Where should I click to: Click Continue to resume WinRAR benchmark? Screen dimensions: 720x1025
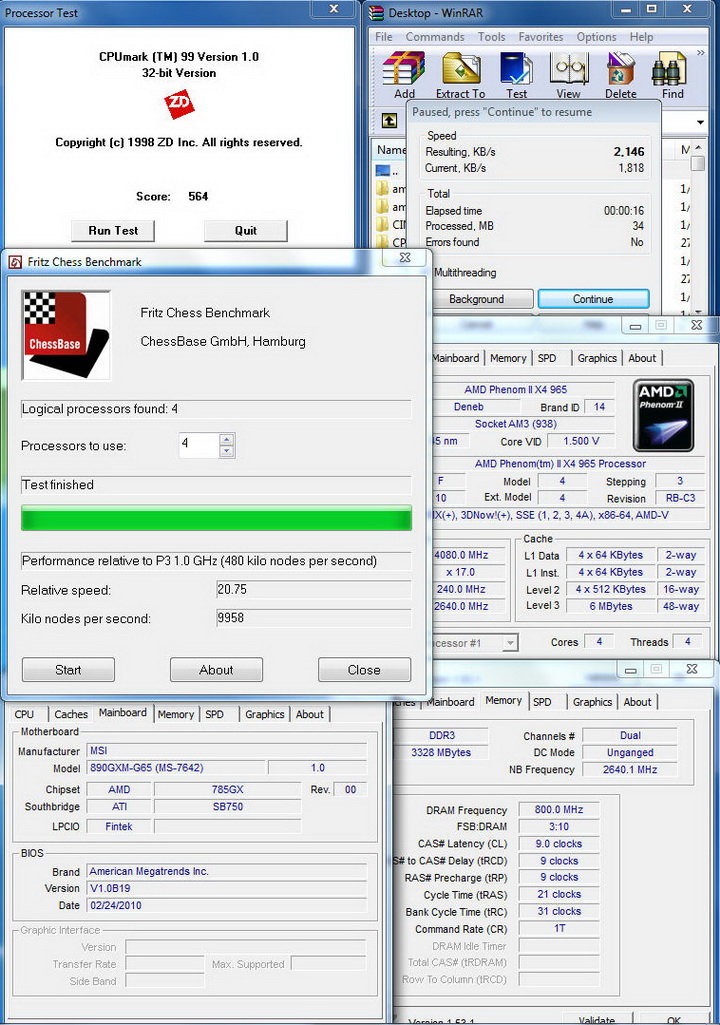[x=593, y=299]
